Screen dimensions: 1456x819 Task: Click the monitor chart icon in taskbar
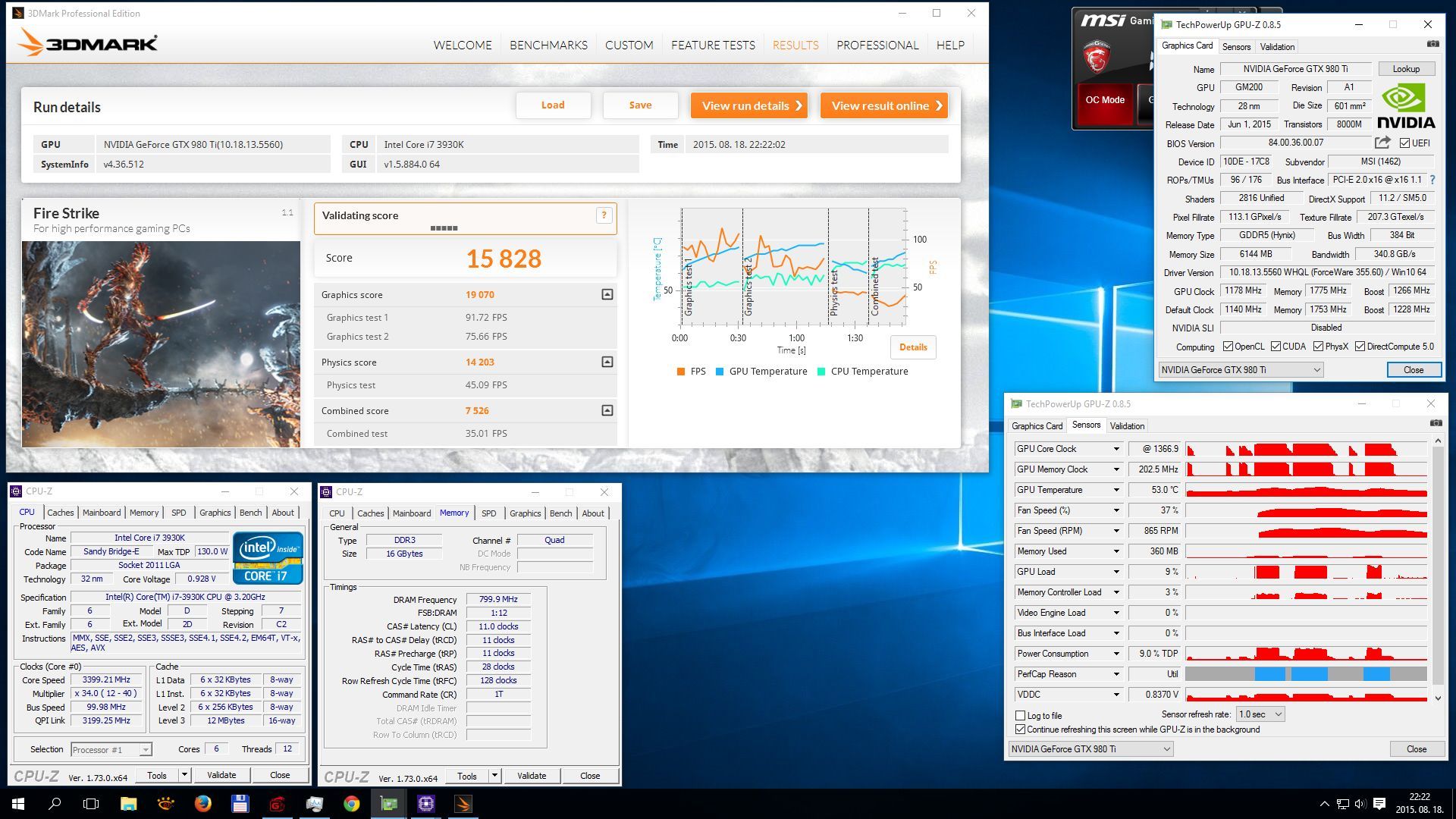tap(314, 803)
